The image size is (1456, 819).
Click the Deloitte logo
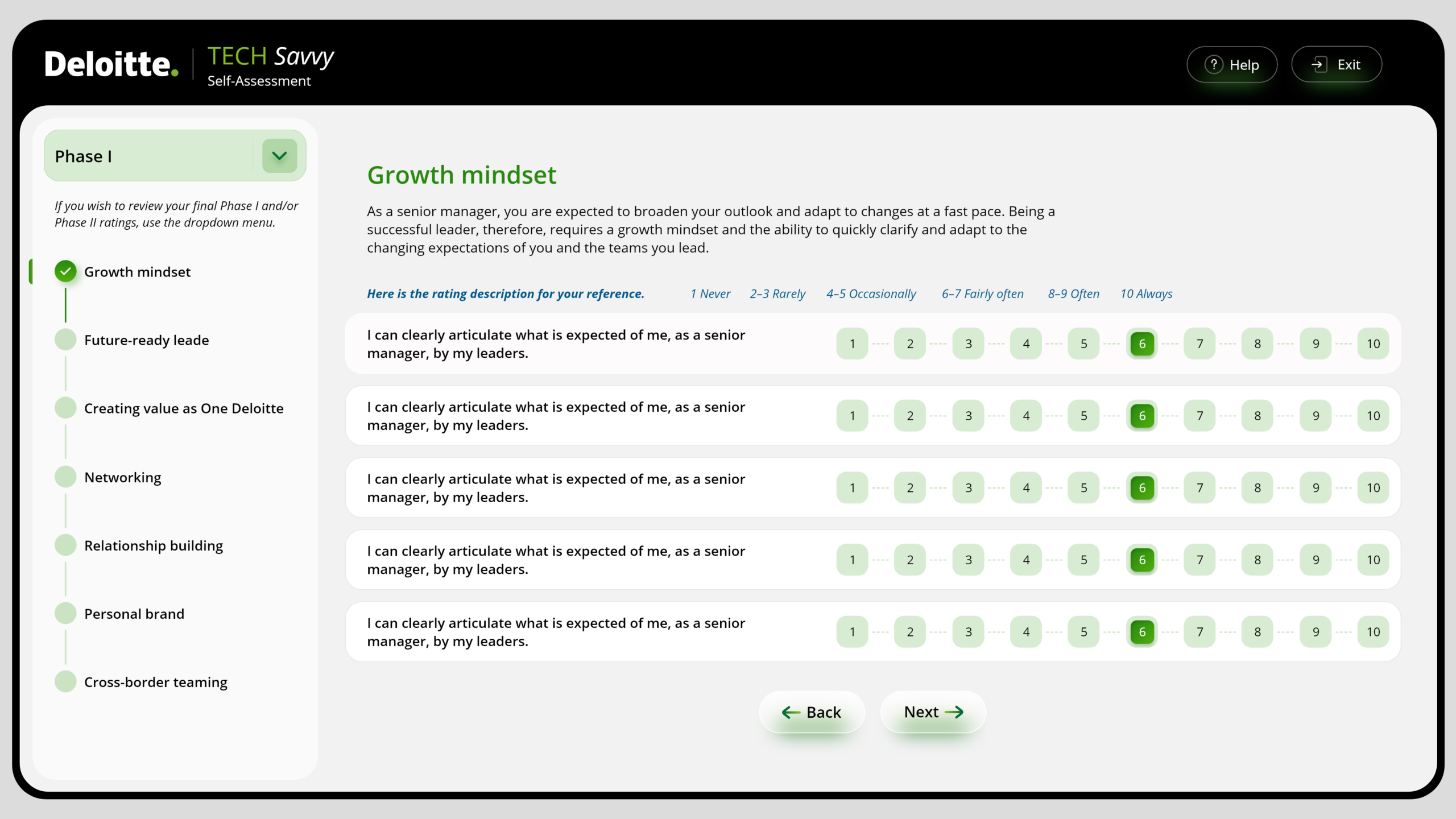pos(111,64)
